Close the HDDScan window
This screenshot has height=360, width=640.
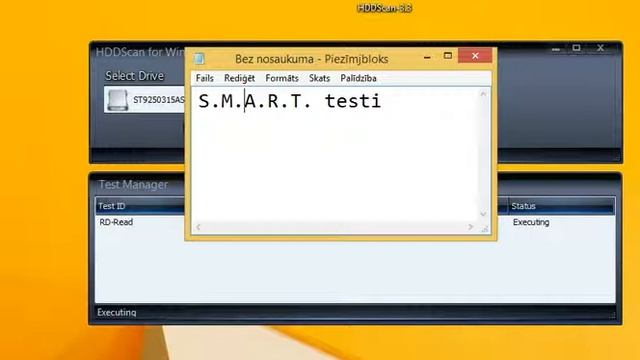pyautogui.click(x=600, y=48)
